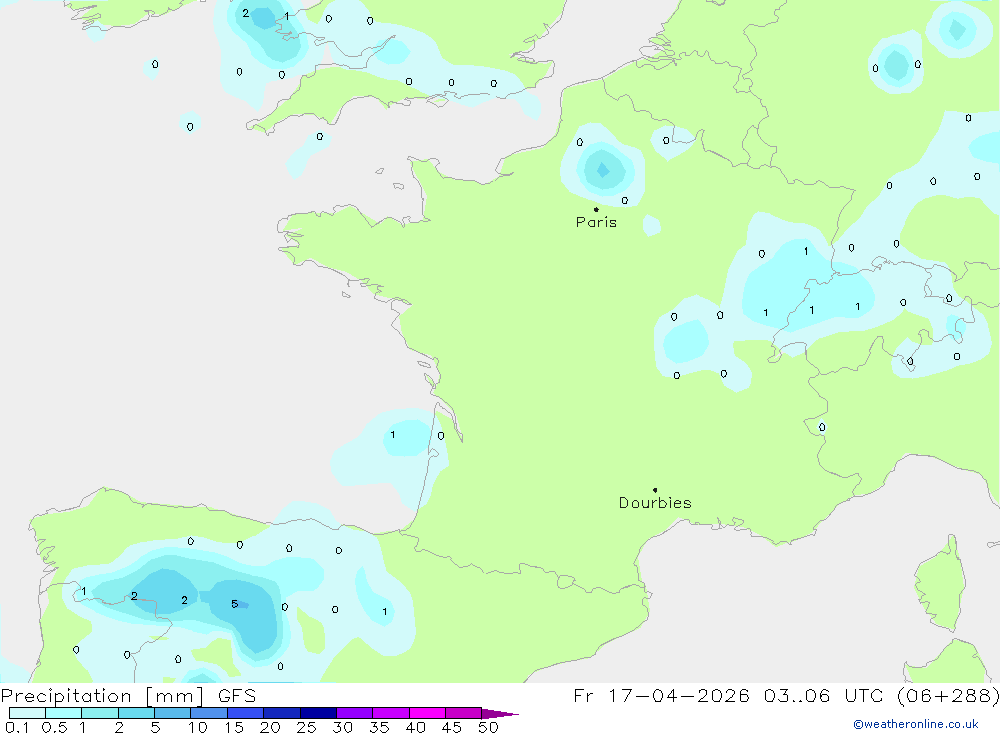This screenshot has width=1000, height=733.
Task: Pick the 10–15 mm legend swatch
Action: tap(209, 713)
